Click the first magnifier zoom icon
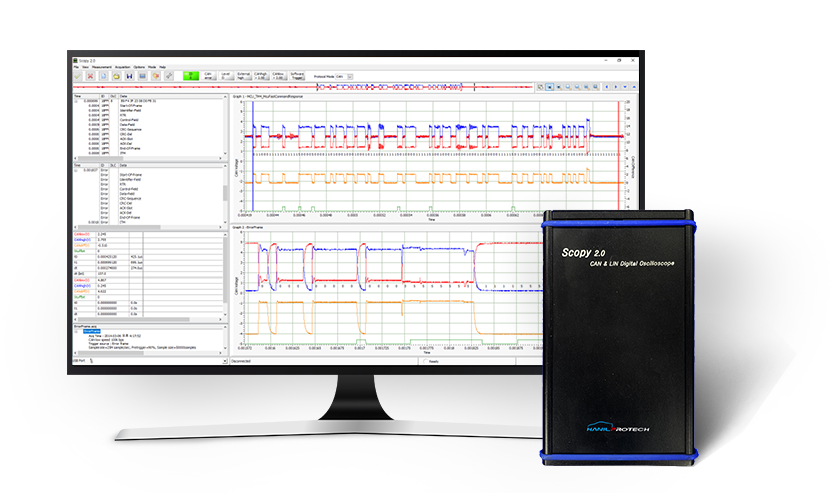Image resolution: width=833 pixels, height=493 pixels. click(568, 87)
